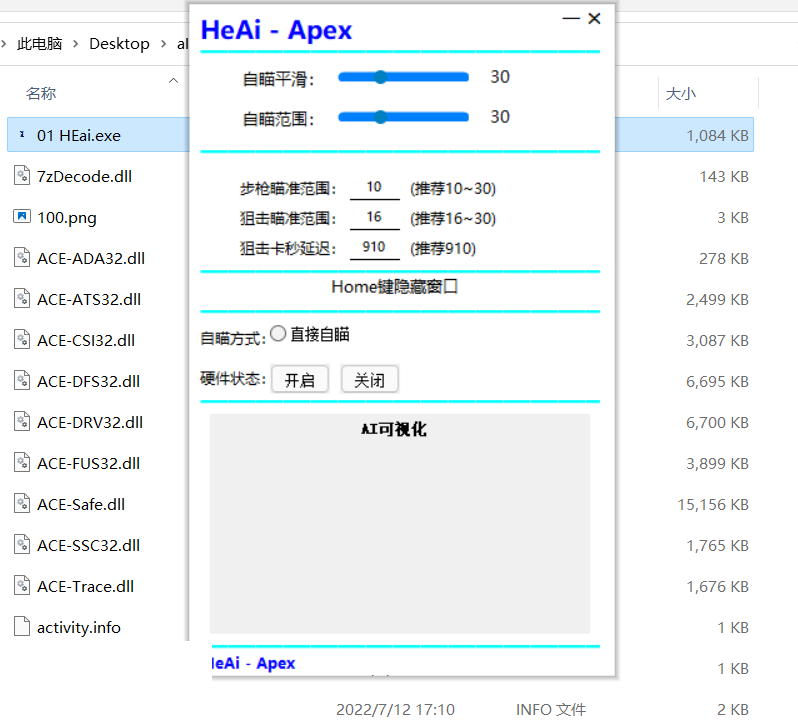Click the HeAi - Apex title heading

tap(276, 30)
